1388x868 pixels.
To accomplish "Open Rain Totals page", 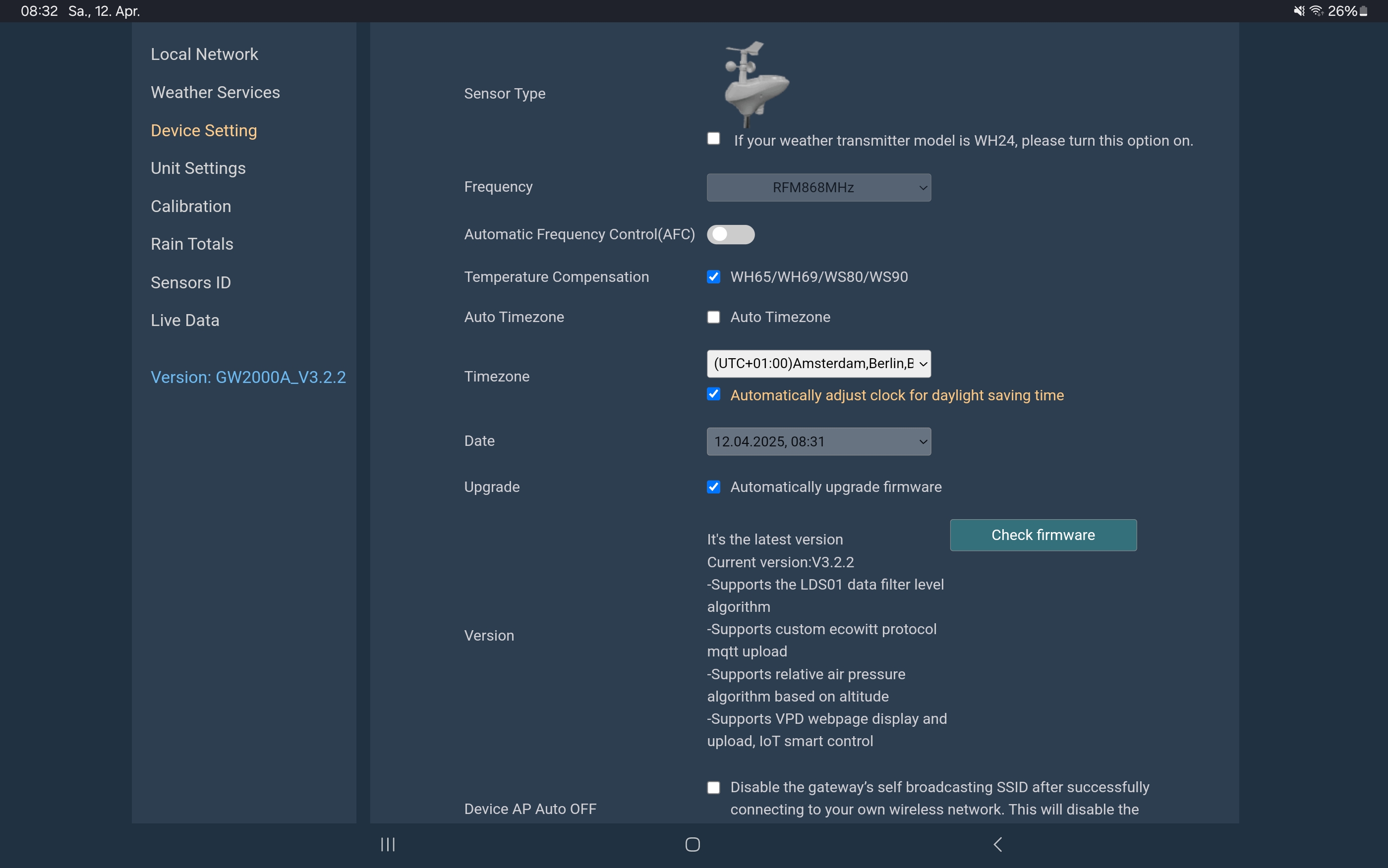I will click(192, 244).
